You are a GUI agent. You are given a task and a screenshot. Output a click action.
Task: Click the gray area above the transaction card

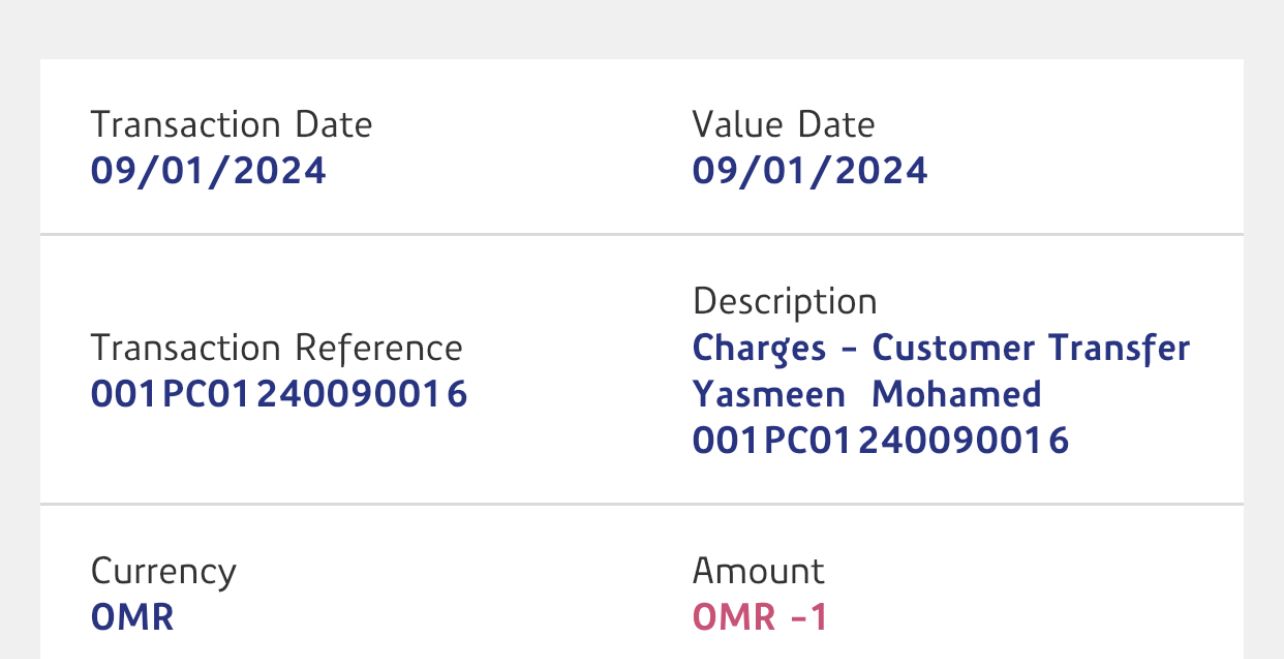(641, 28)
